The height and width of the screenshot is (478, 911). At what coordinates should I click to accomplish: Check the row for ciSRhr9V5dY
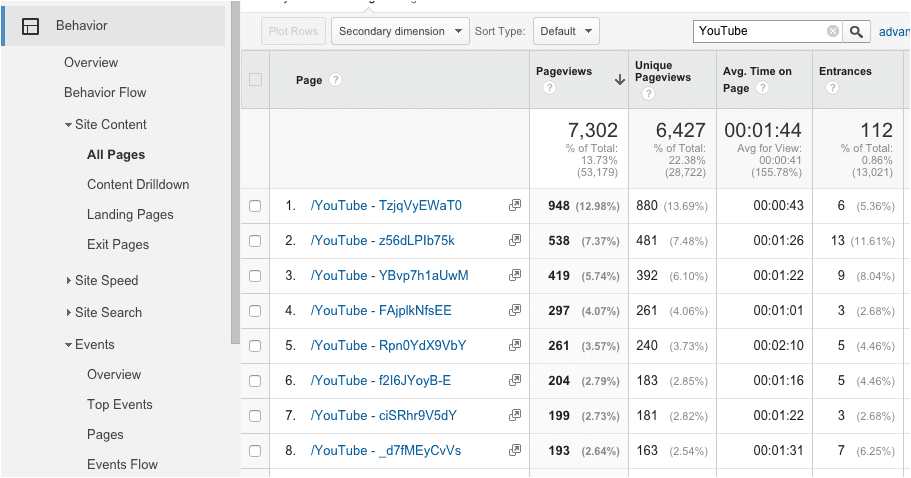click(255, 416)
